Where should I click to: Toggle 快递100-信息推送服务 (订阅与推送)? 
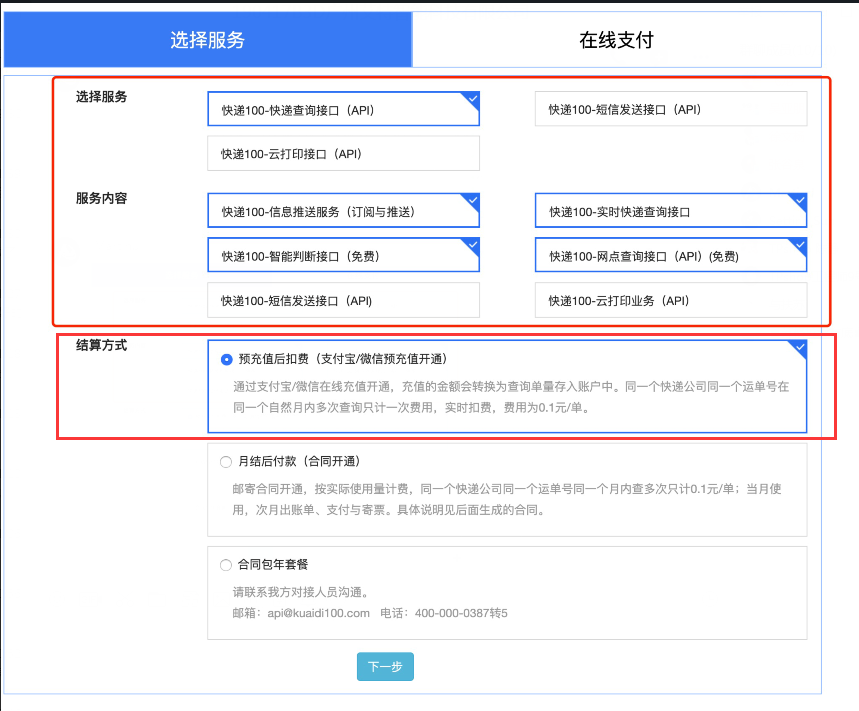(x=343, y=211)
